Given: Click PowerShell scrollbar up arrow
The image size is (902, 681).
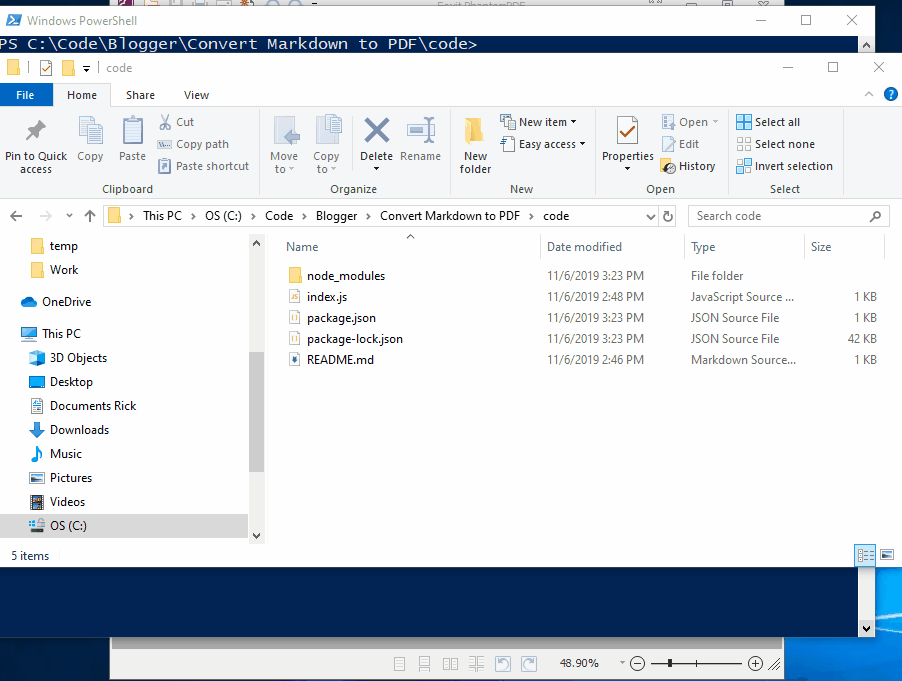Looking at the screenshot, I should coord(866,44).
